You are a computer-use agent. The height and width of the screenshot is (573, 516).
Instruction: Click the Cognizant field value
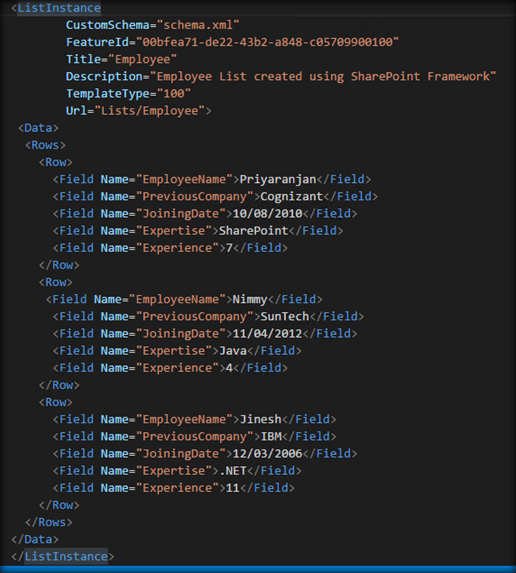(292, 196)
